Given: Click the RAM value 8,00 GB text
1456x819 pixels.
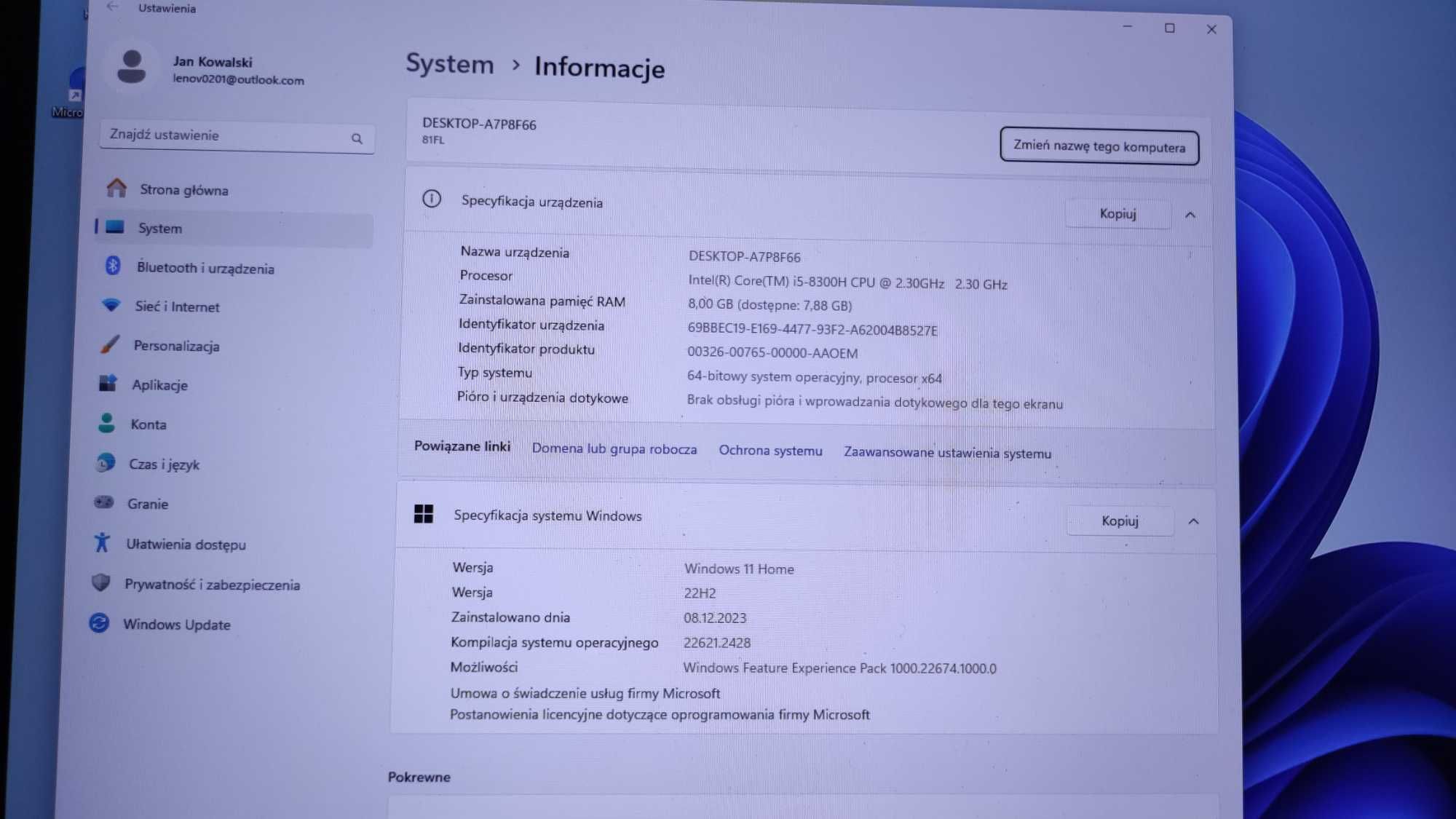Looking at the screenshot, I should (770, 305).
